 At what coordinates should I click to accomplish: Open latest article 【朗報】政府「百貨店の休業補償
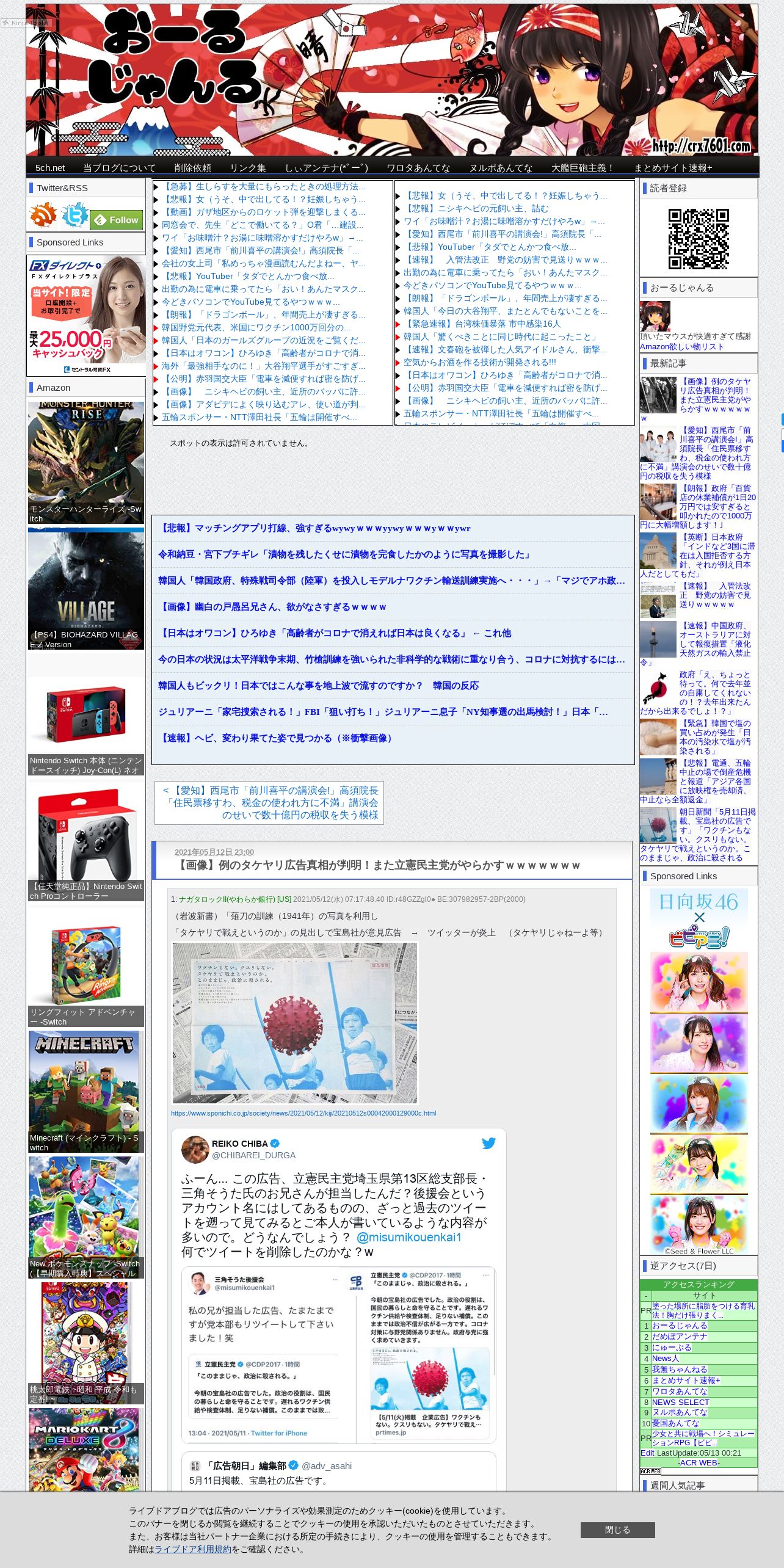click(x=699, y=507)
